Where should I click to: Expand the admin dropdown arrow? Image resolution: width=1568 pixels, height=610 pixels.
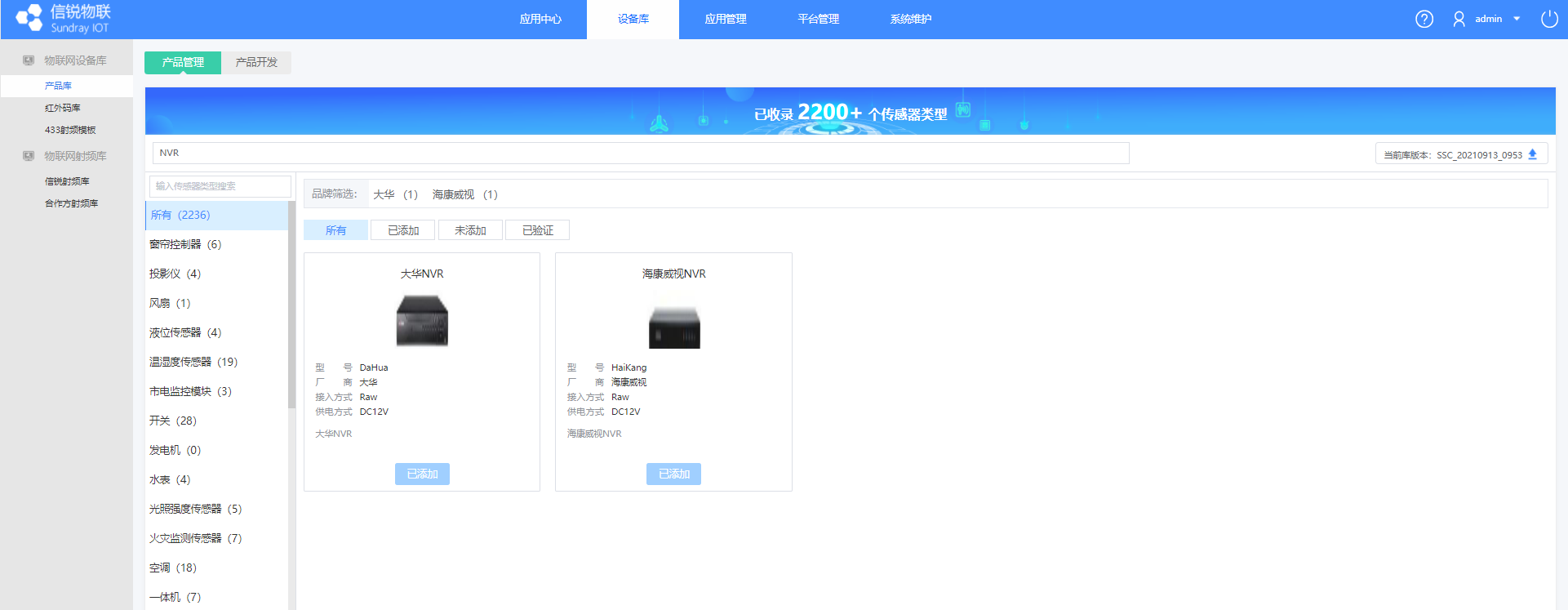tap(1517, 19)
